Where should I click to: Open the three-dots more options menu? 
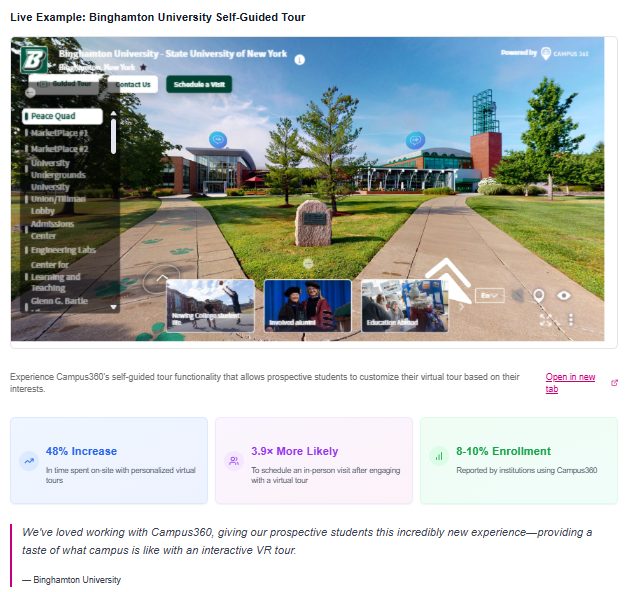click(571, 319)
